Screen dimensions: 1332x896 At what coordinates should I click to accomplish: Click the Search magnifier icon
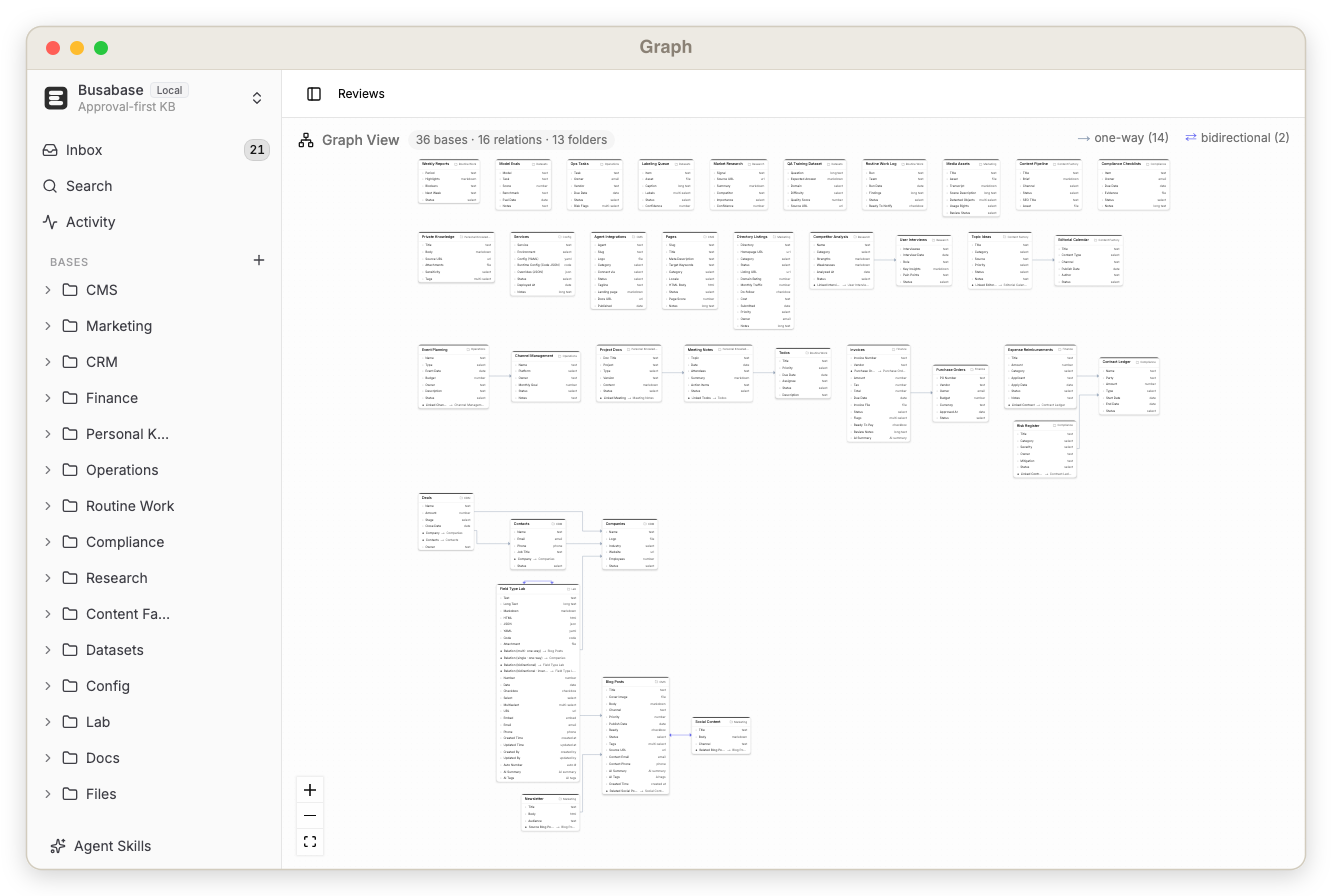coord(50,186)
